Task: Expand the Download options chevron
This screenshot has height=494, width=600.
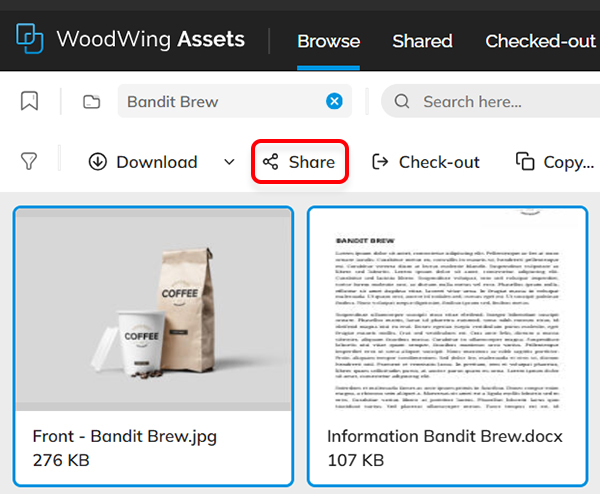Action: click(x=229, y=162)
